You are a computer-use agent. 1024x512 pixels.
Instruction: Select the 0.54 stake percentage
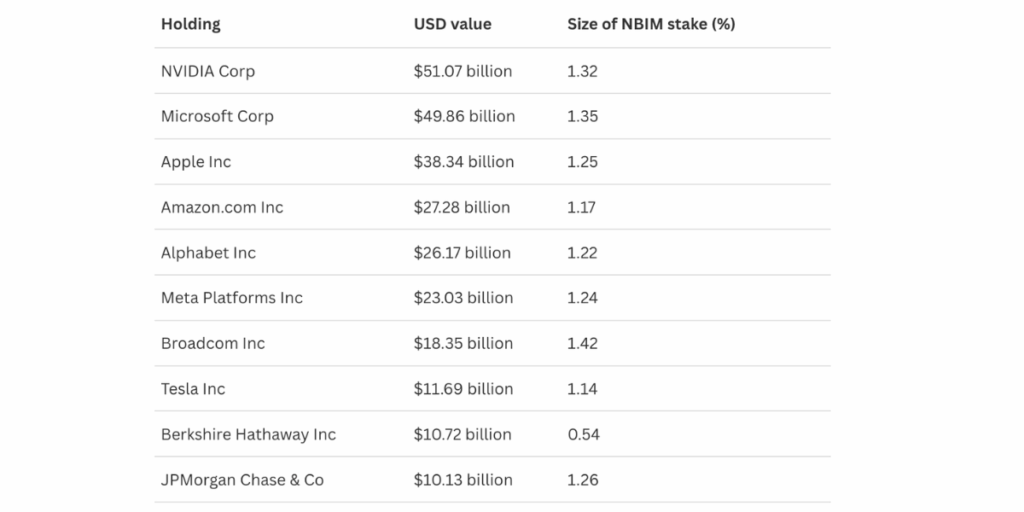click(x=582, y=434)
